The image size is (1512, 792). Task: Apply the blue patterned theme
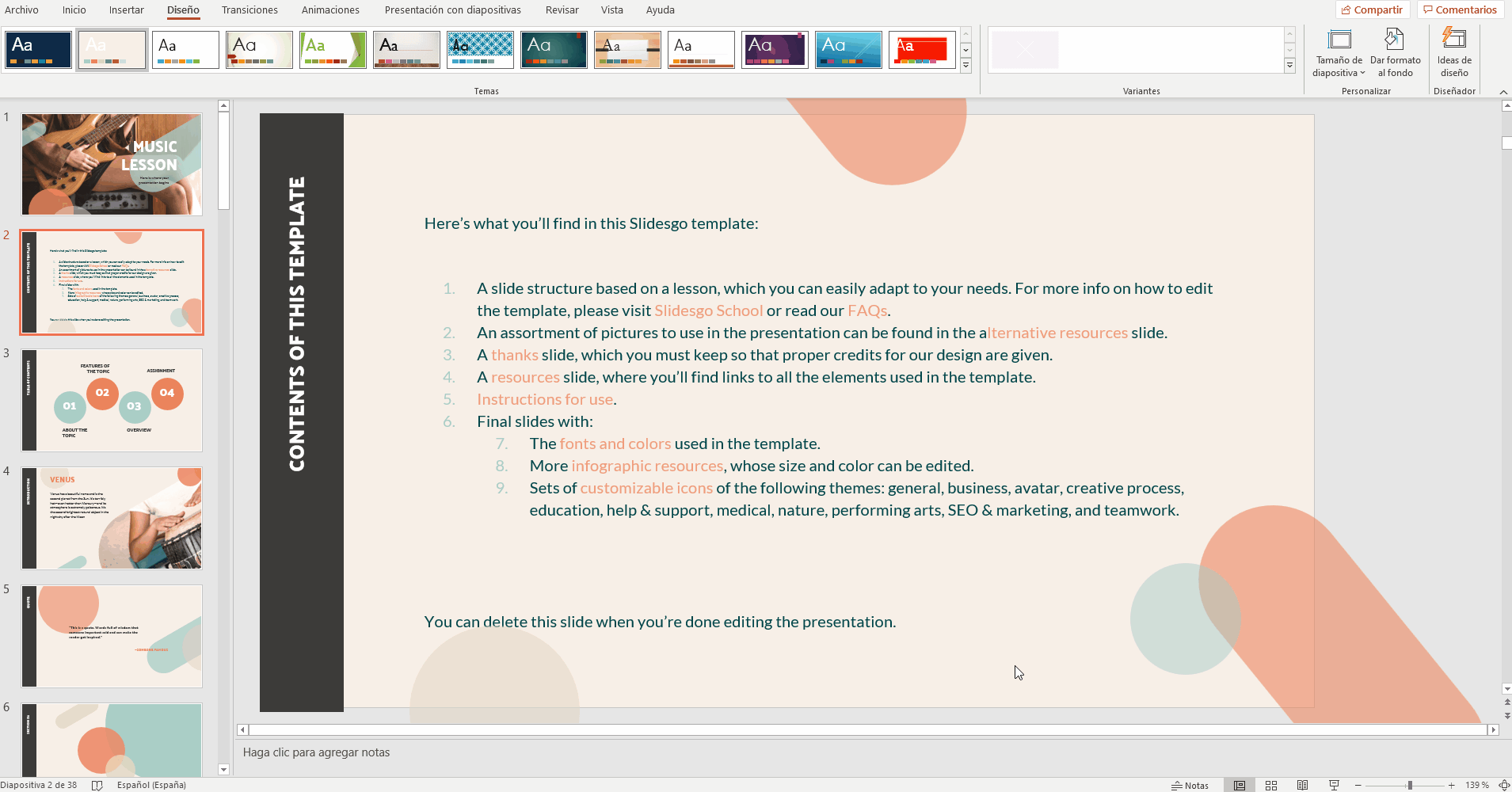[x=480, y=49]
